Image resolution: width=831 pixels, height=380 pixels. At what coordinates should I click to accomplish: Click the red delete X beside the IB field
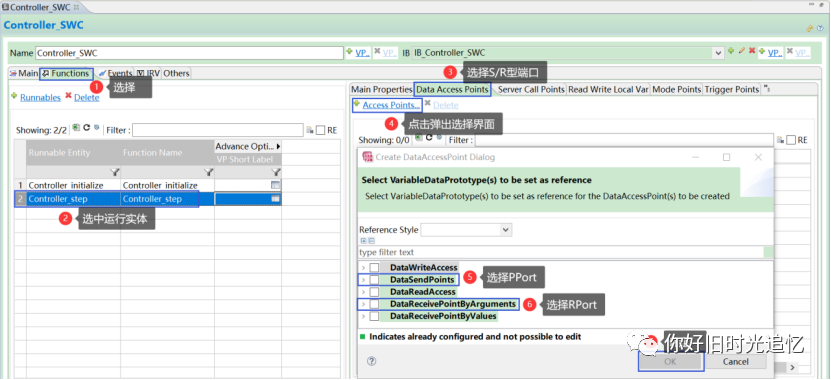(x=751, y=51)
